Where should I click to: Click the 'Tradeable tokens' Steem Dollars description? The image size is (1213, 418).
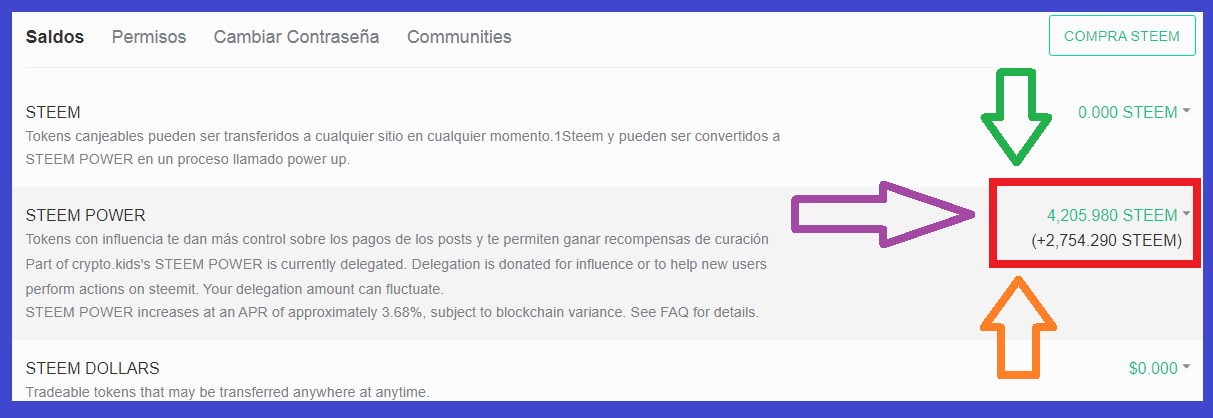pos(227,392)
